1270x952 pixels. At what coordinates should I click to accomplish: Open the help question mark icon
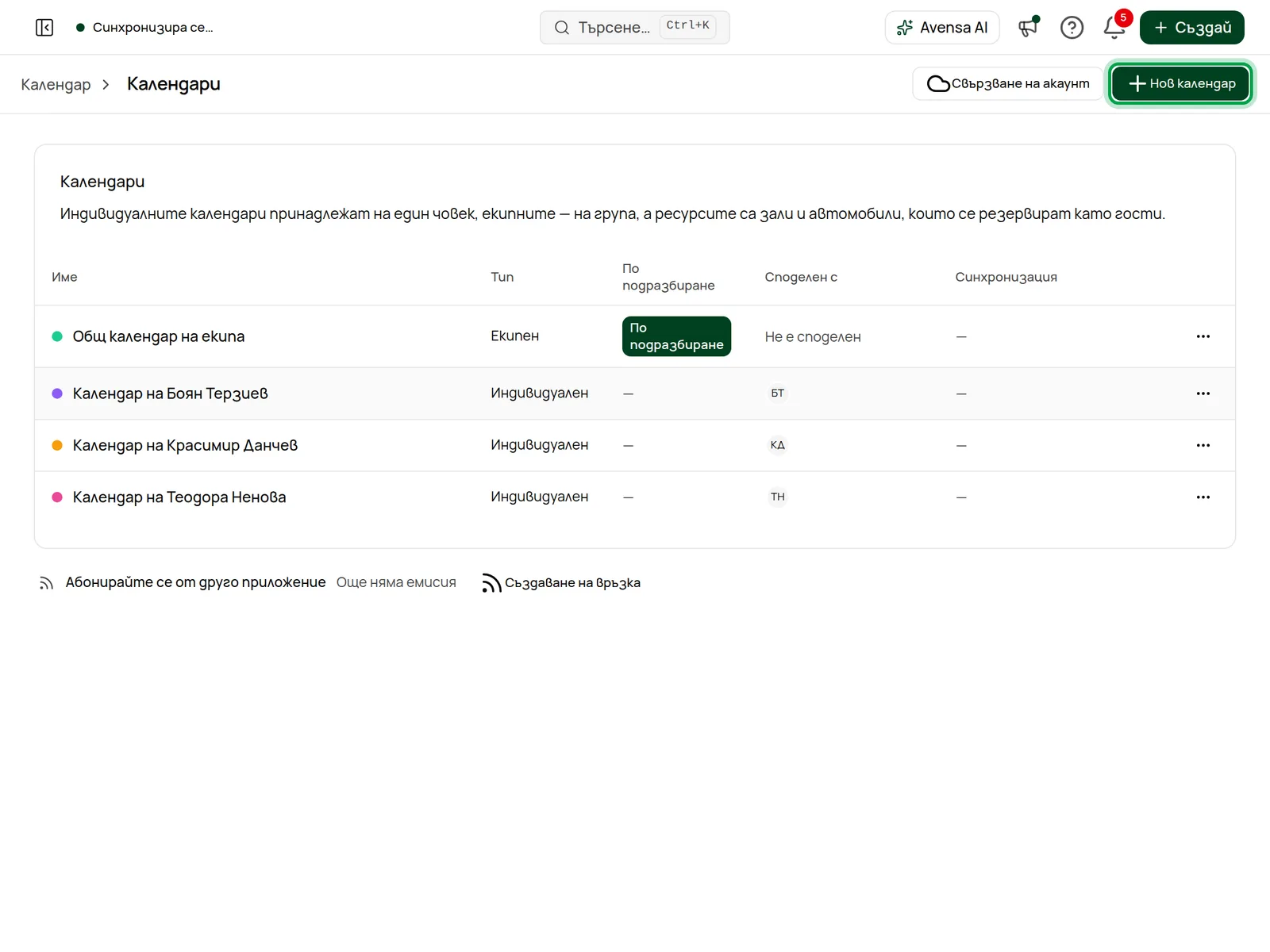1072,28
